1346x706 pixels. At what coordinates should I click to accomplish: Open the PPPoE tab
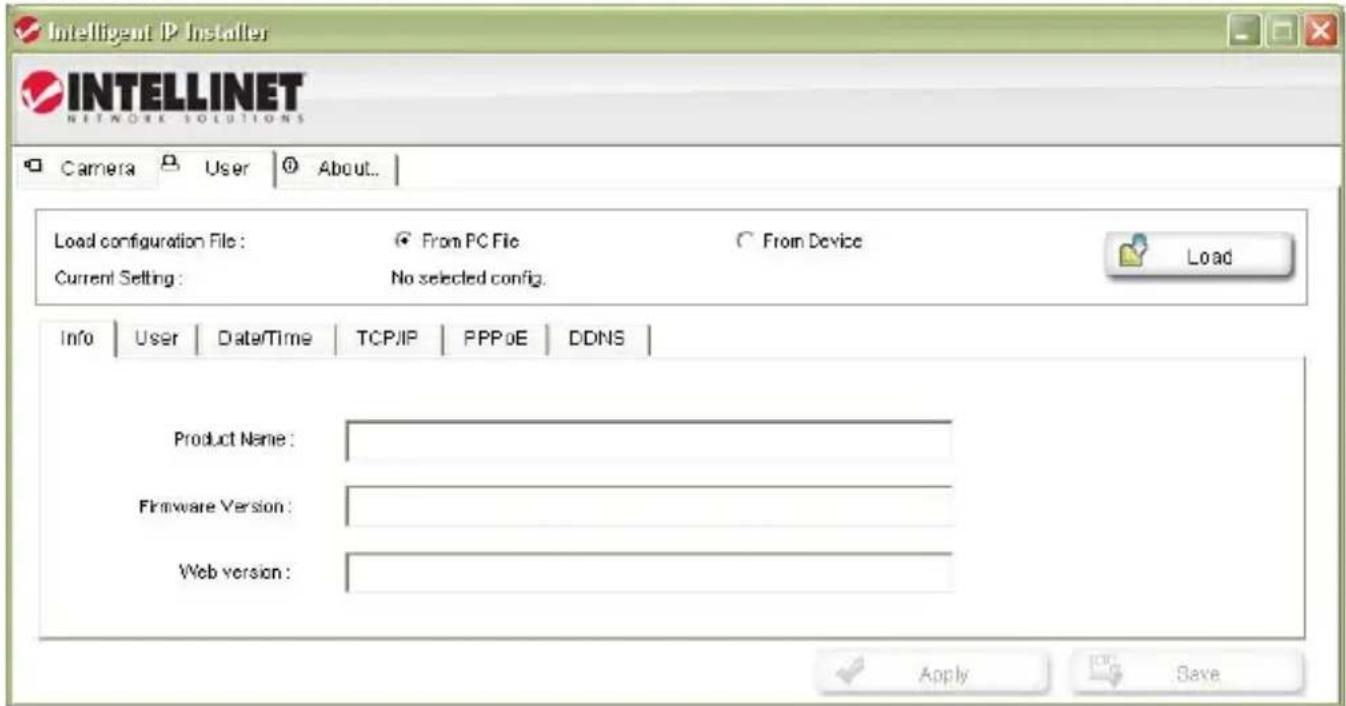coord(494,338)
